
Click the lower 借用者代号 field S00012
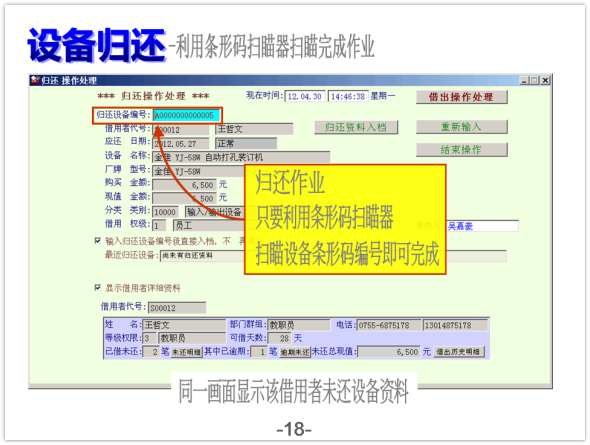(177, 308)
